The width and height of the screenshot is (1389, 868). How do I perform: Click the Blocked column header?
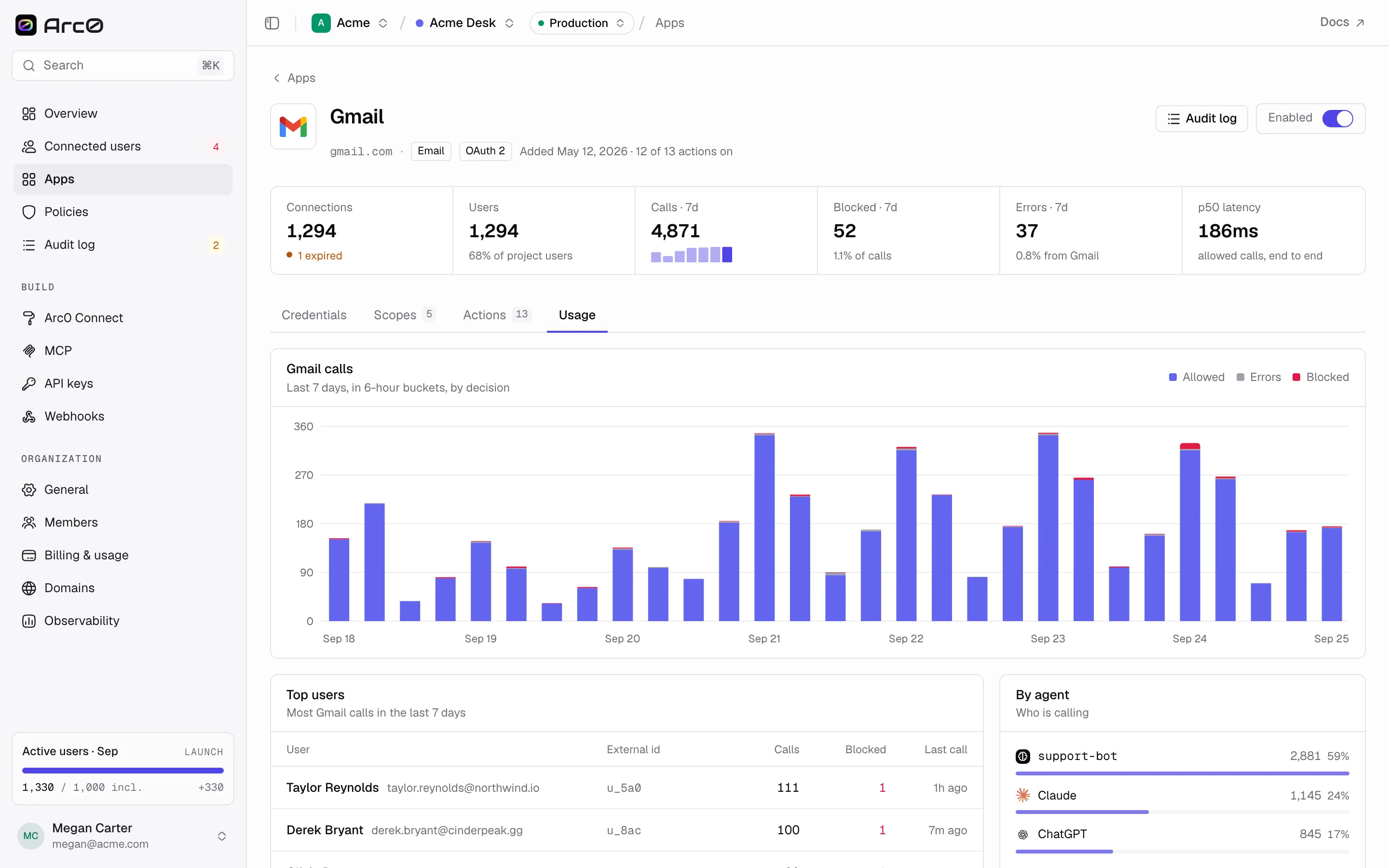[x=866, y=750]
